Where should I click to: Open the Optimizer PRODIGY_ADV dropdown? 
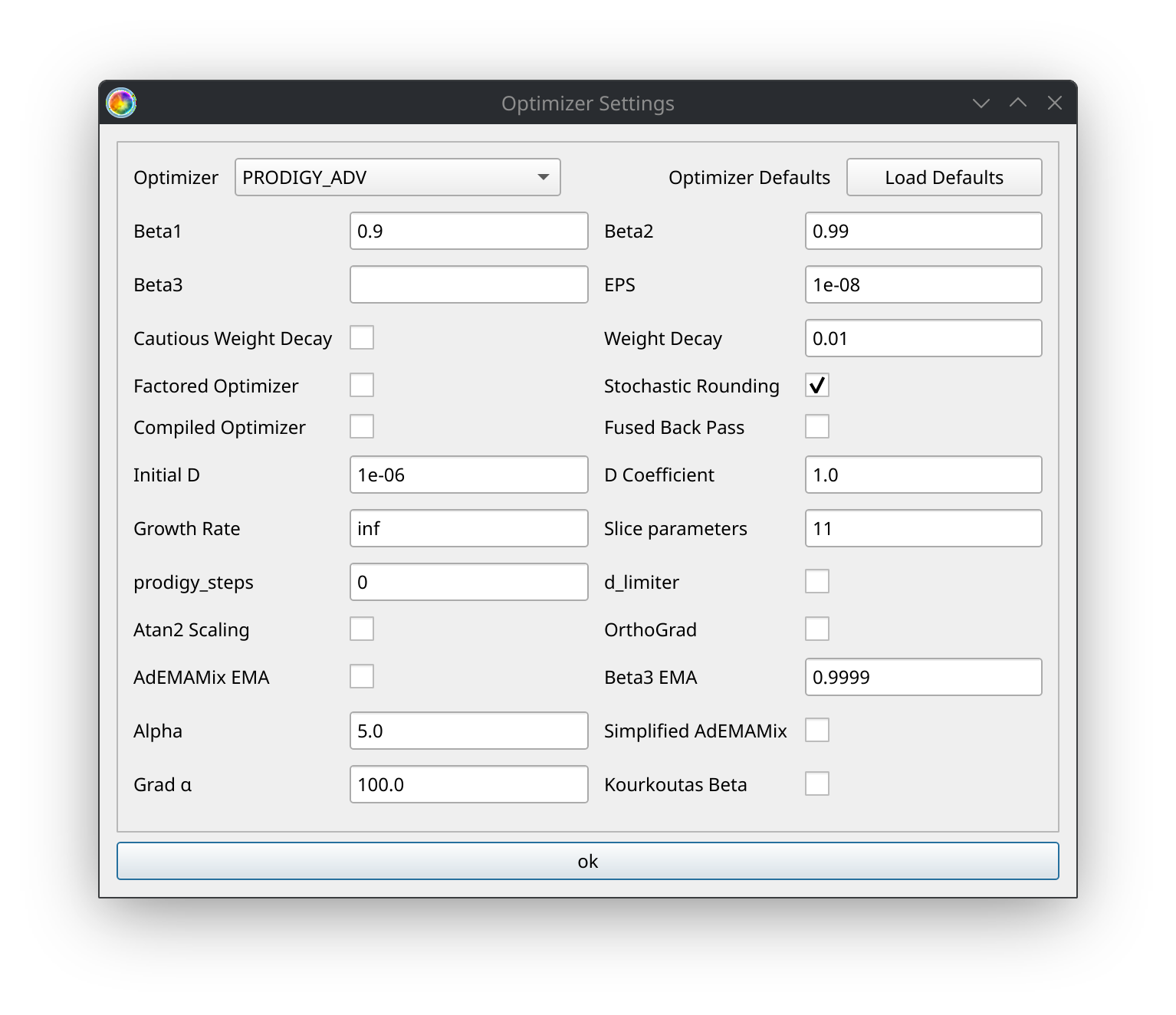(397, 177)
